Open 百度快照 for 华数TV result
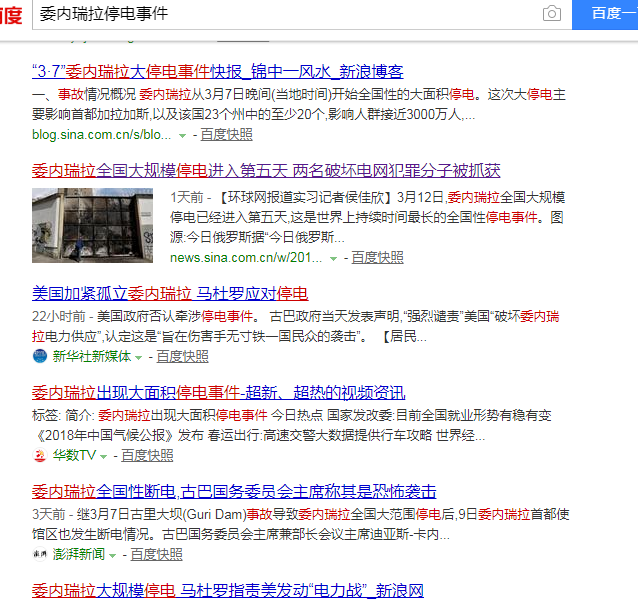Image resolution: width=638 pixels, height=601 pixels. tap(147, 455)
